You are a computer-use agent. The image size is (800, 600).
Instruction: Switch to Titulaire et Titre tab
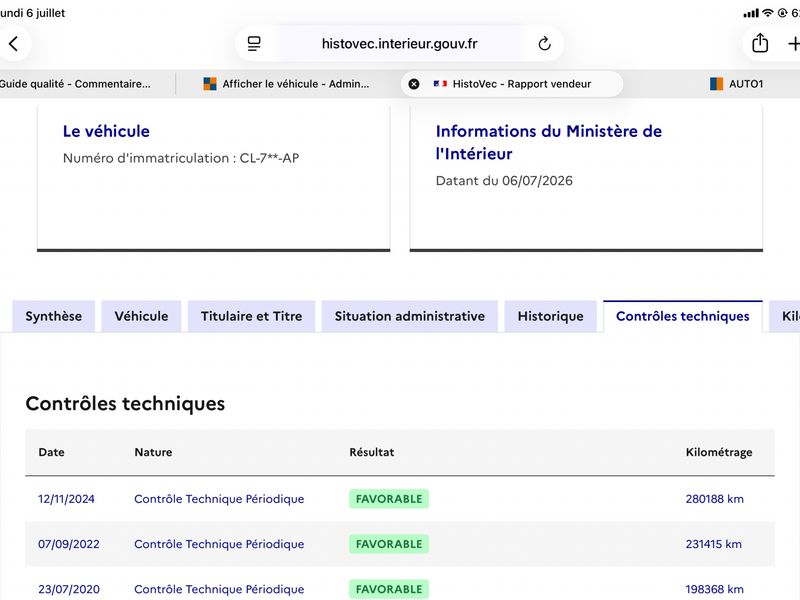pyautogui.click(x=252, y=316)
